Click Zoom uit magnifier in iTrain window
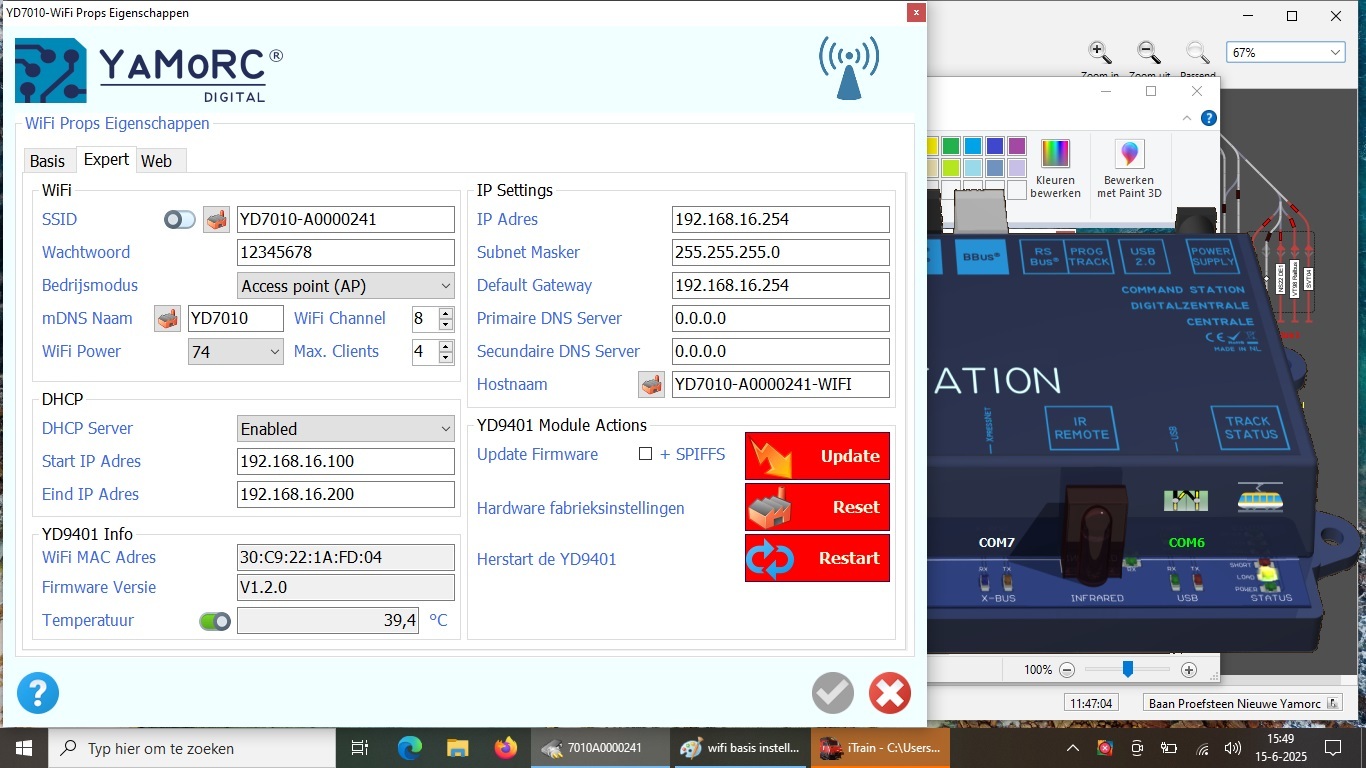The image size is (1366, 768). [1149, 53]
